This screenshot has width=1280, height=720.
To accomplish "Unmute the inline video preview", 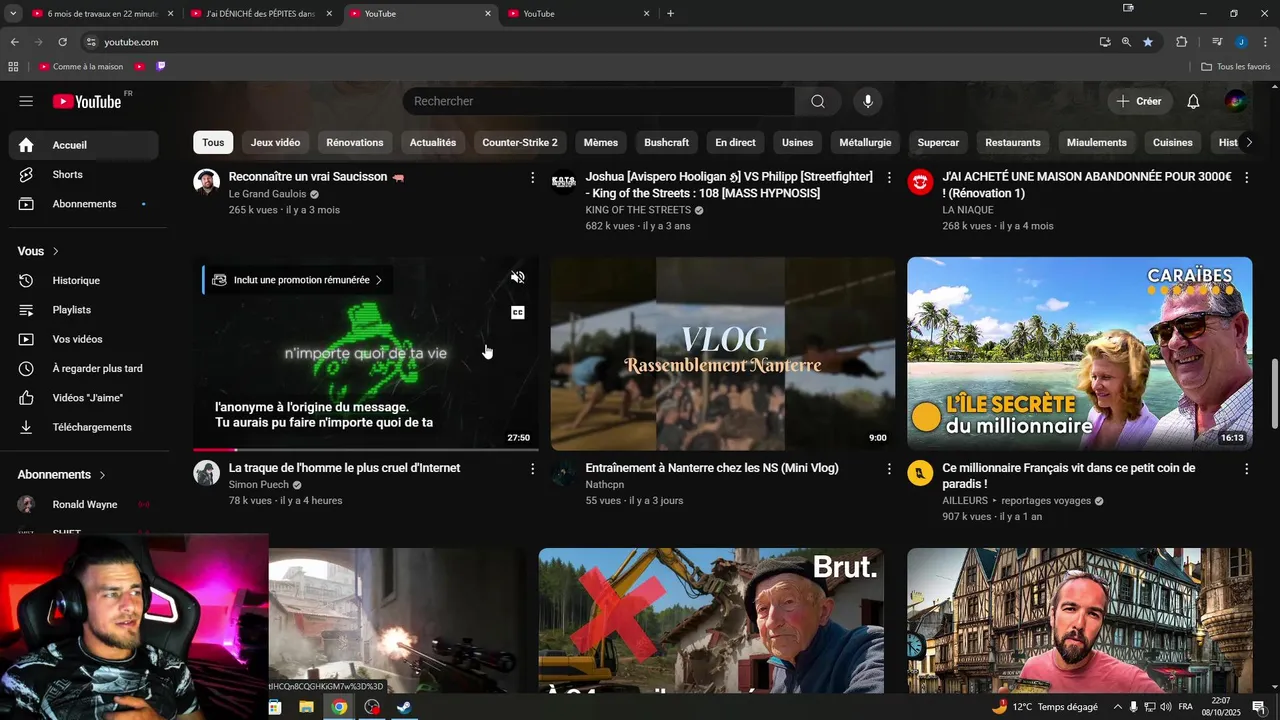I will tap(517, 277).
